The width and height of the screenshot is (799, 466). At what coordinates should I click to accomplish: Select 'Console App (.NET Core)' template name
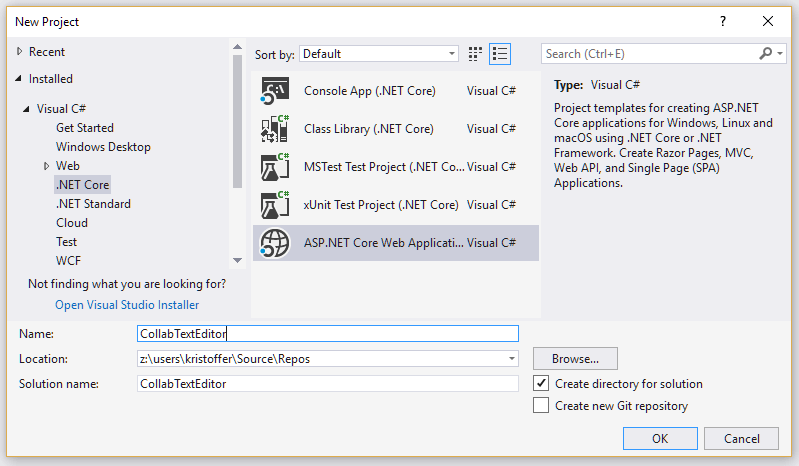(x=370, y=91)
